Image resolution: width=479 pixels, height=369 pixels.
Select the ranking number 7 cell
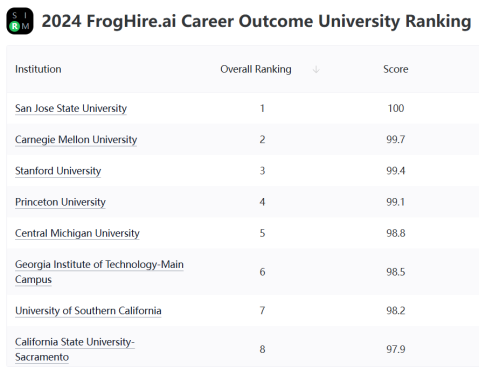262,311
